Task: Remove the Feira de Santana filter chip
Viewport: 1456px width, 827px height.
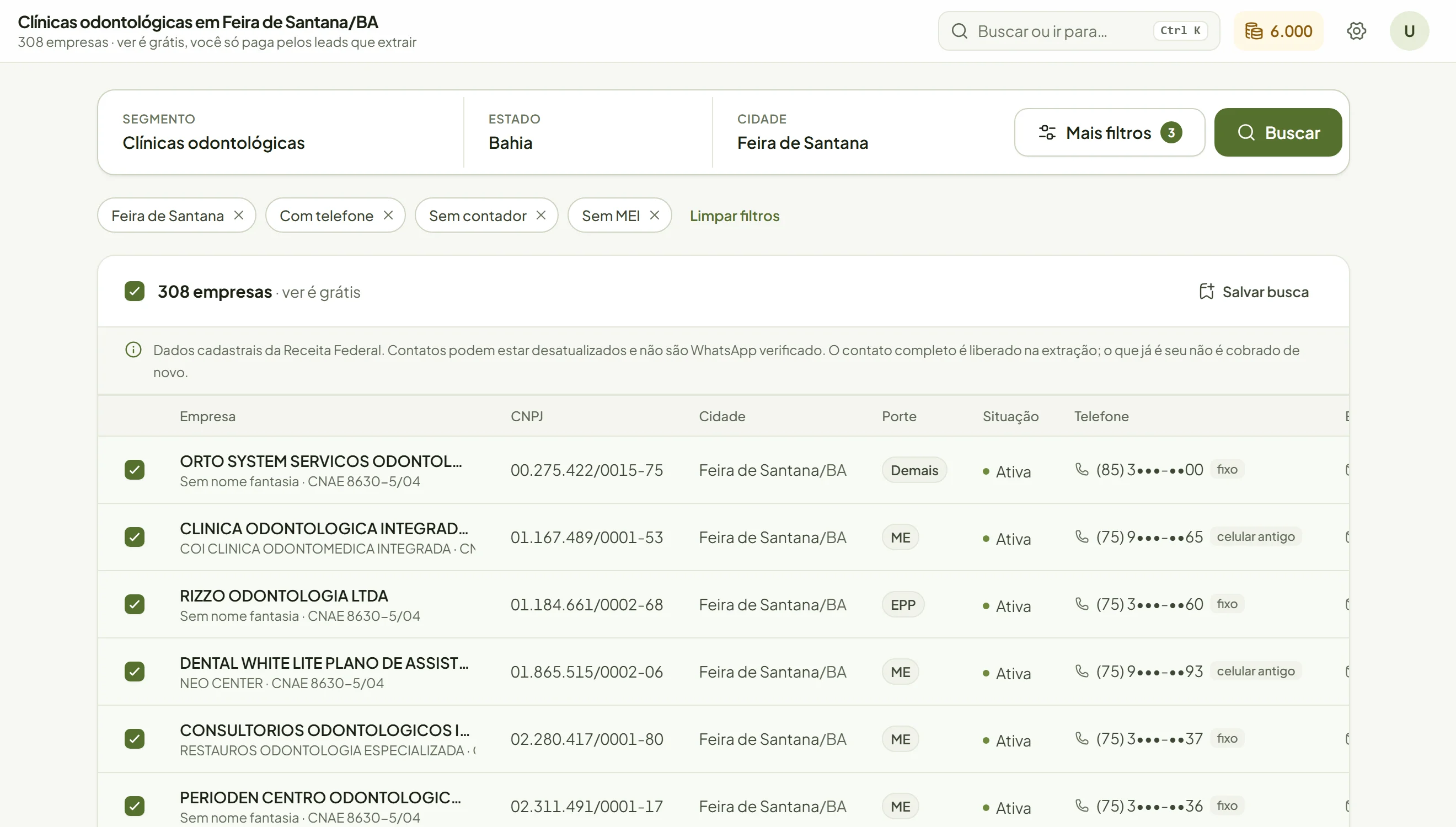Action: pos(239,215)
